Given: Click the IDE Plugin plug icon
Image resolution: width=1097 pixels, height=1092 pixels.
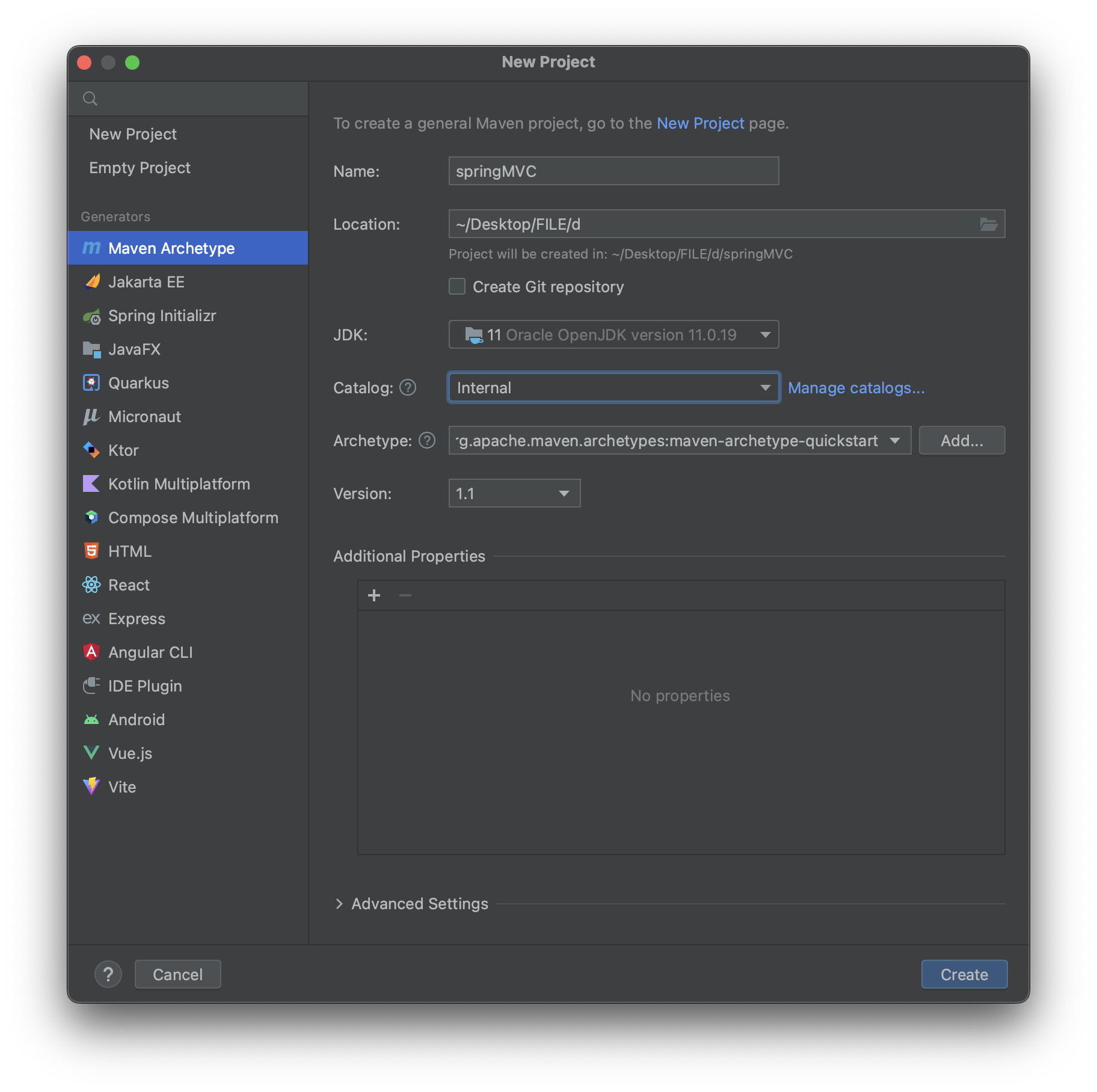Looking at the screenshot, I should pos(91,686).
